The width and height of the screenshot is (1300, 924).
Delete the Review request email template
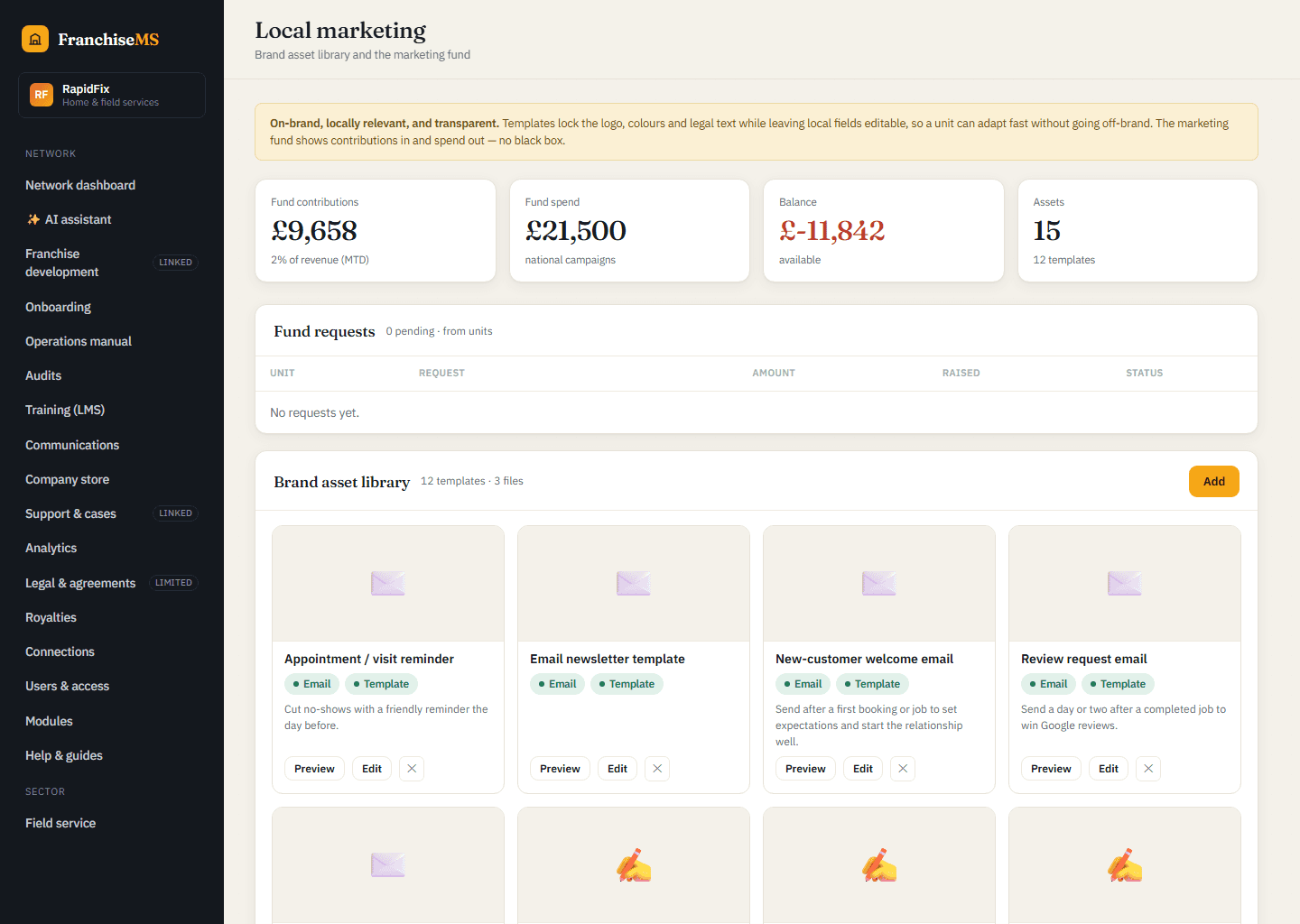click(1148, 769)
